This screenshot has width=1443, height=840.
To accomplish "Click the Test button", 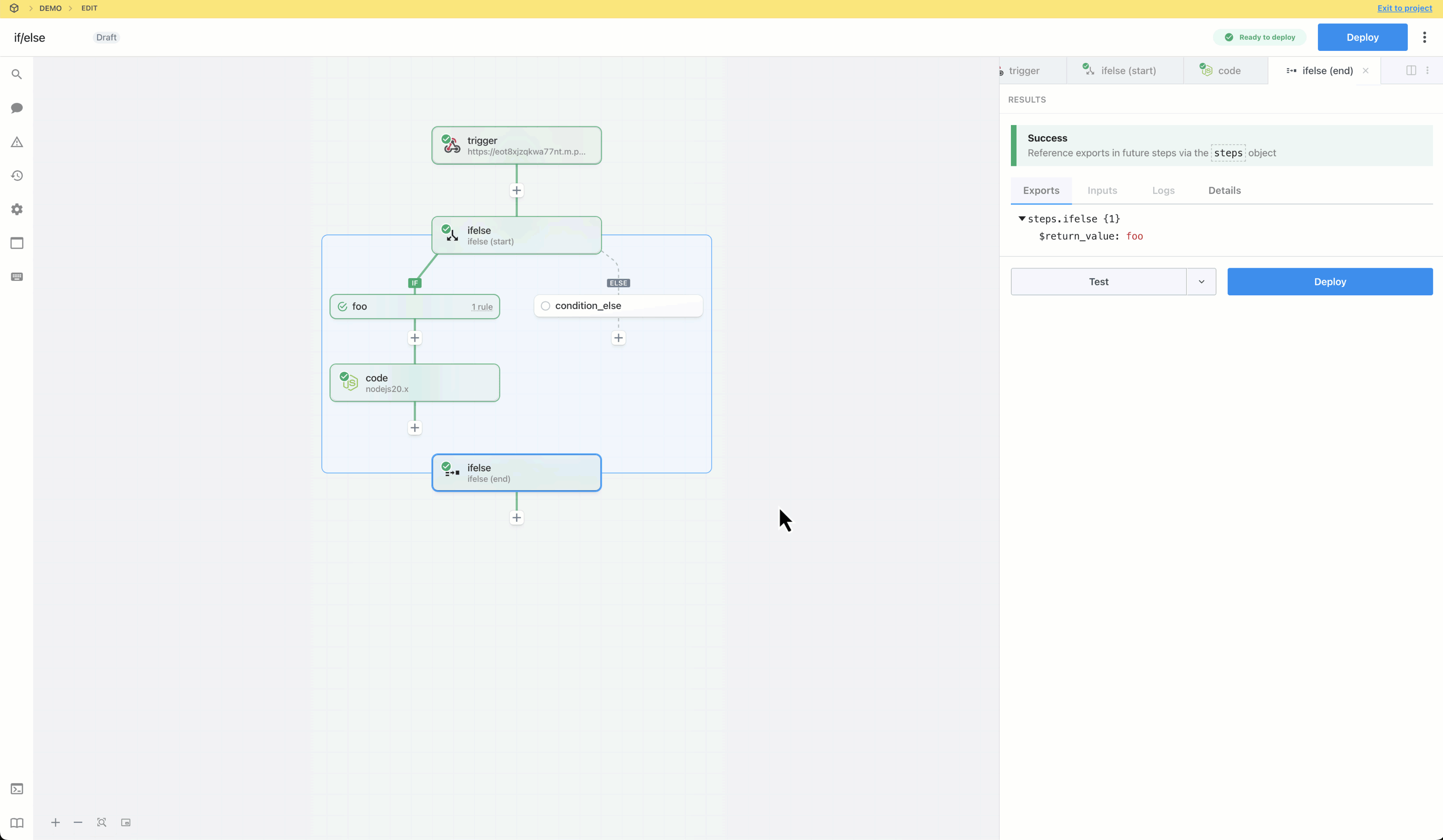I will (x=1098, y=282).
